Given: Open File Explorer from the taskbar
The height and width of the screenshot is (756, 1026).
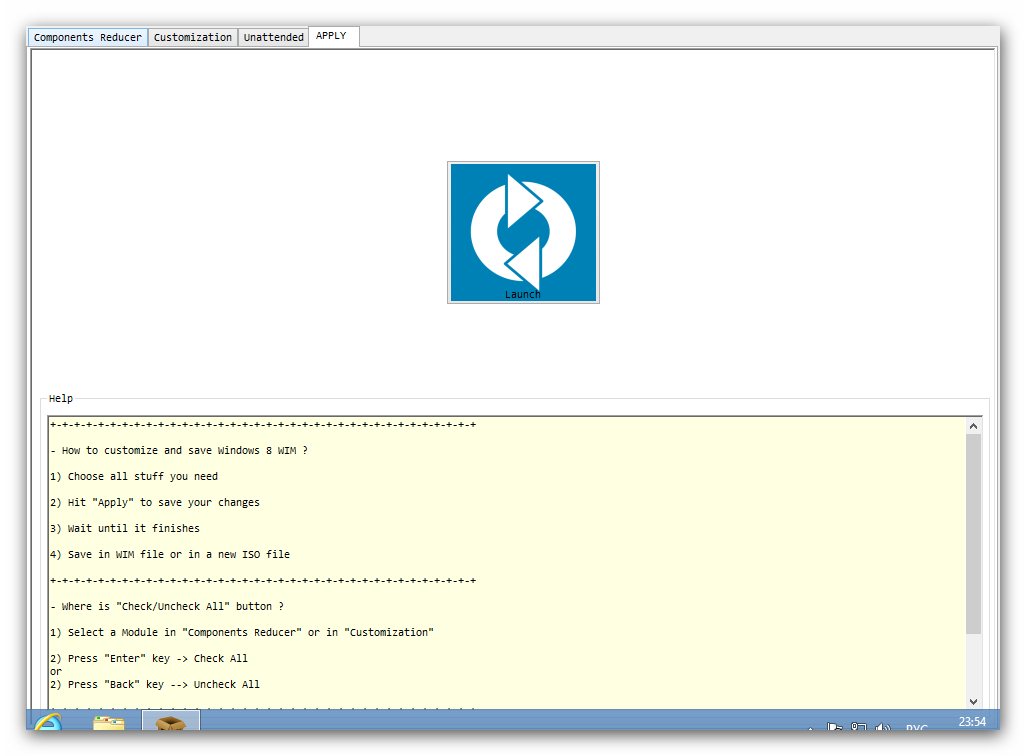Looking at the screenshot, I should [109, 722].
